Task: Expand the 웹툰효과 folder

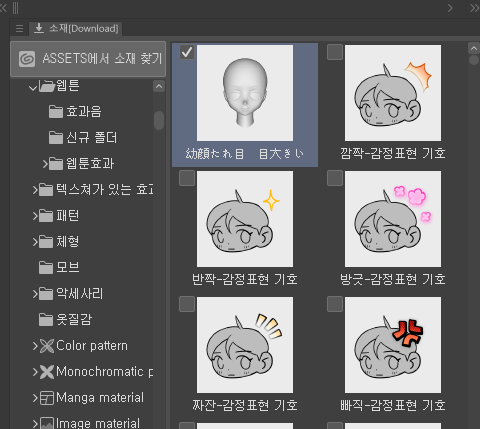Action: (45, 164)
